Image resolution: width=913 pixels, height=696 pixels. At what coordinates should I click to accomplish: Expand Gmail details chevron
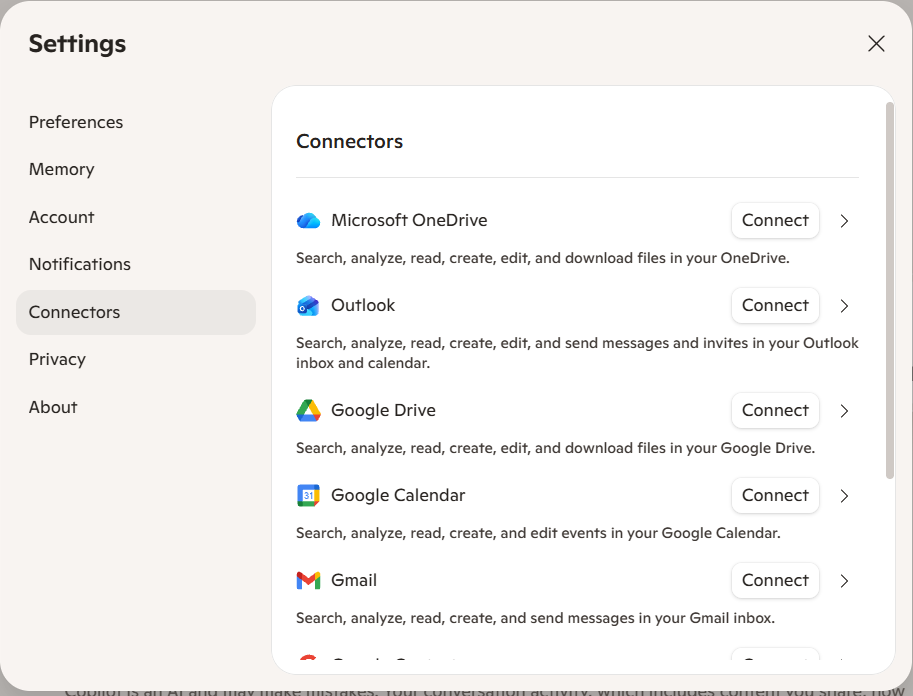click(x=844, y=581)
